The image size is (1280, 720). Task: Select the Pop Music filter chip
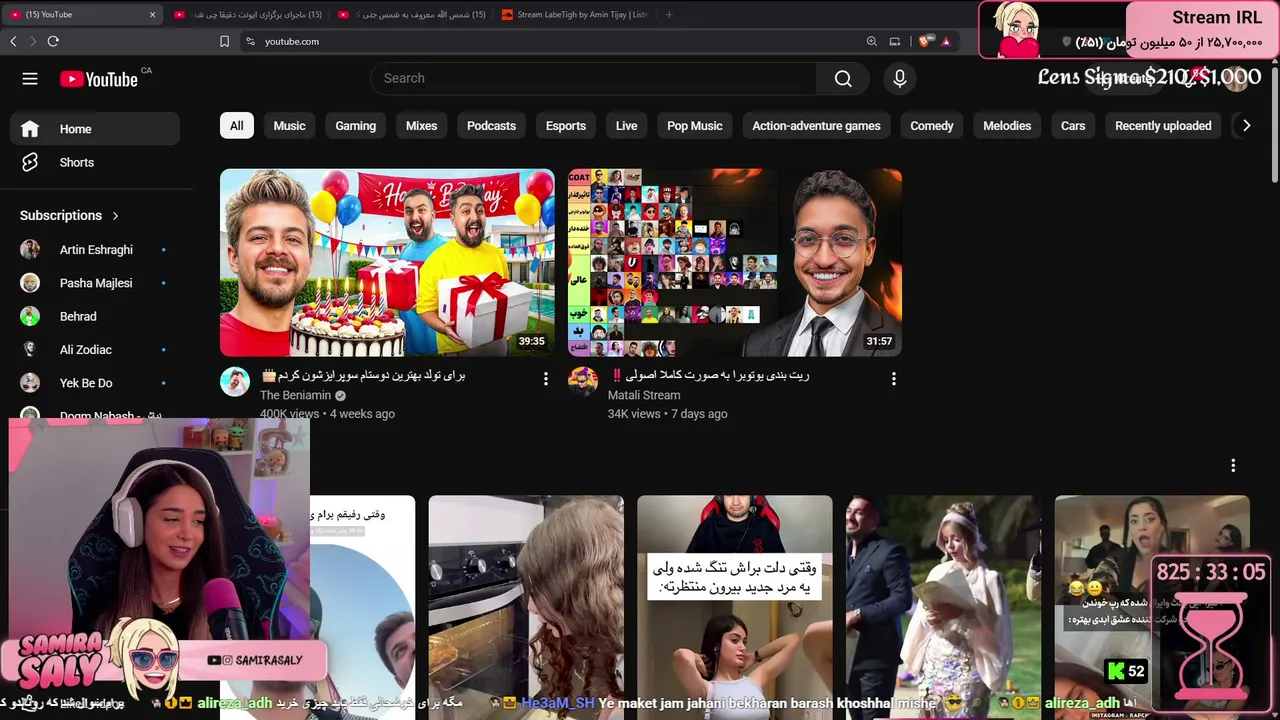(x=695, y=126)
